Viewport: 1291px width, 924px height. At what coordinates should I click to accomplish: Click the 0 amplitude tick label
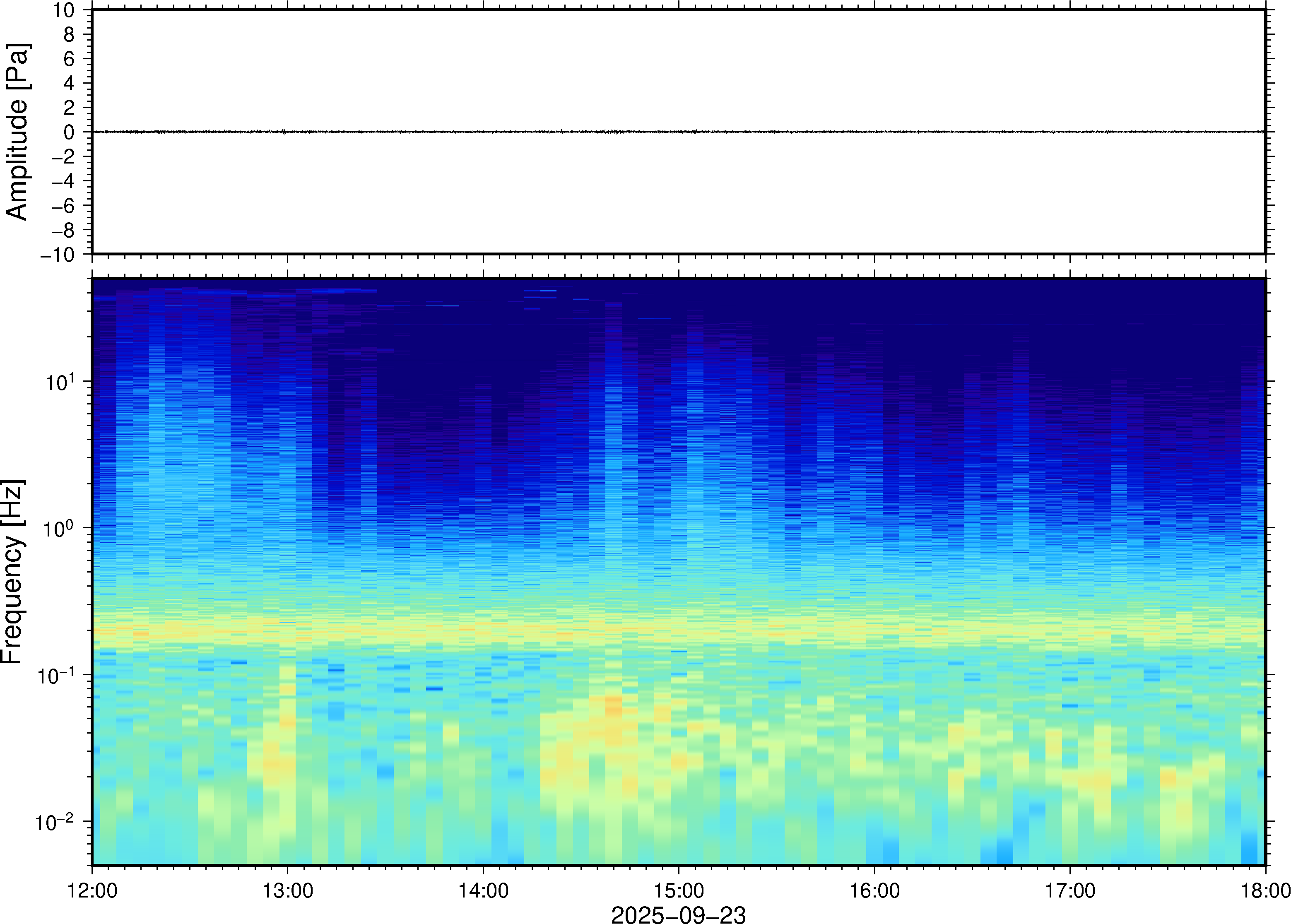point(69,132)
